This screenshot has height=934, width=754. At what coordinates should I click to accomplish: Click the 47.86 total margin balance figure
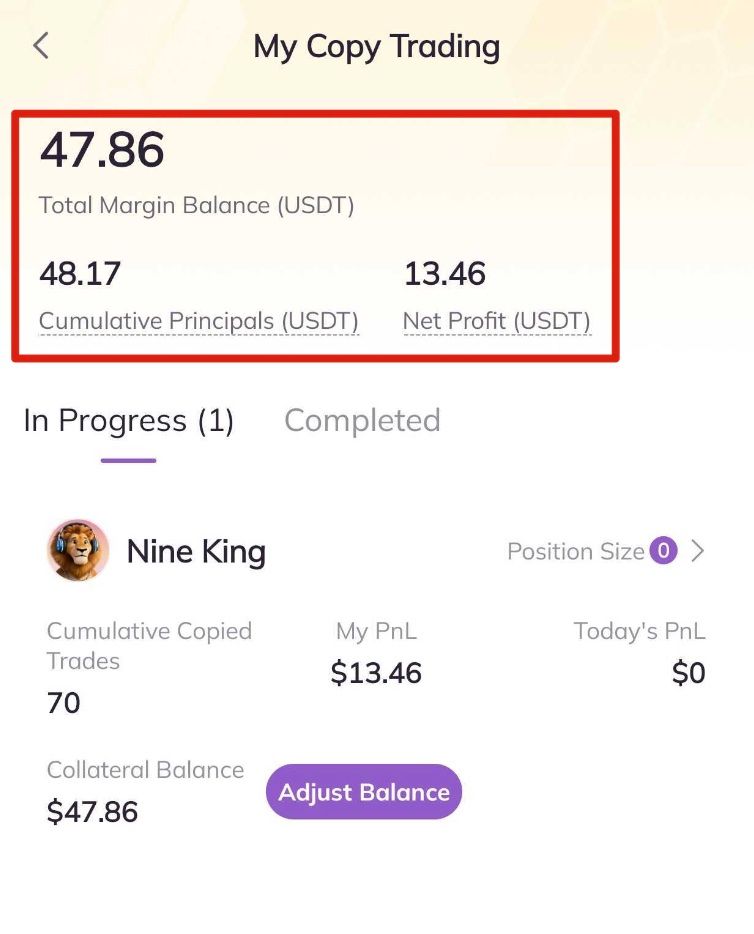[x=102, y=151]
